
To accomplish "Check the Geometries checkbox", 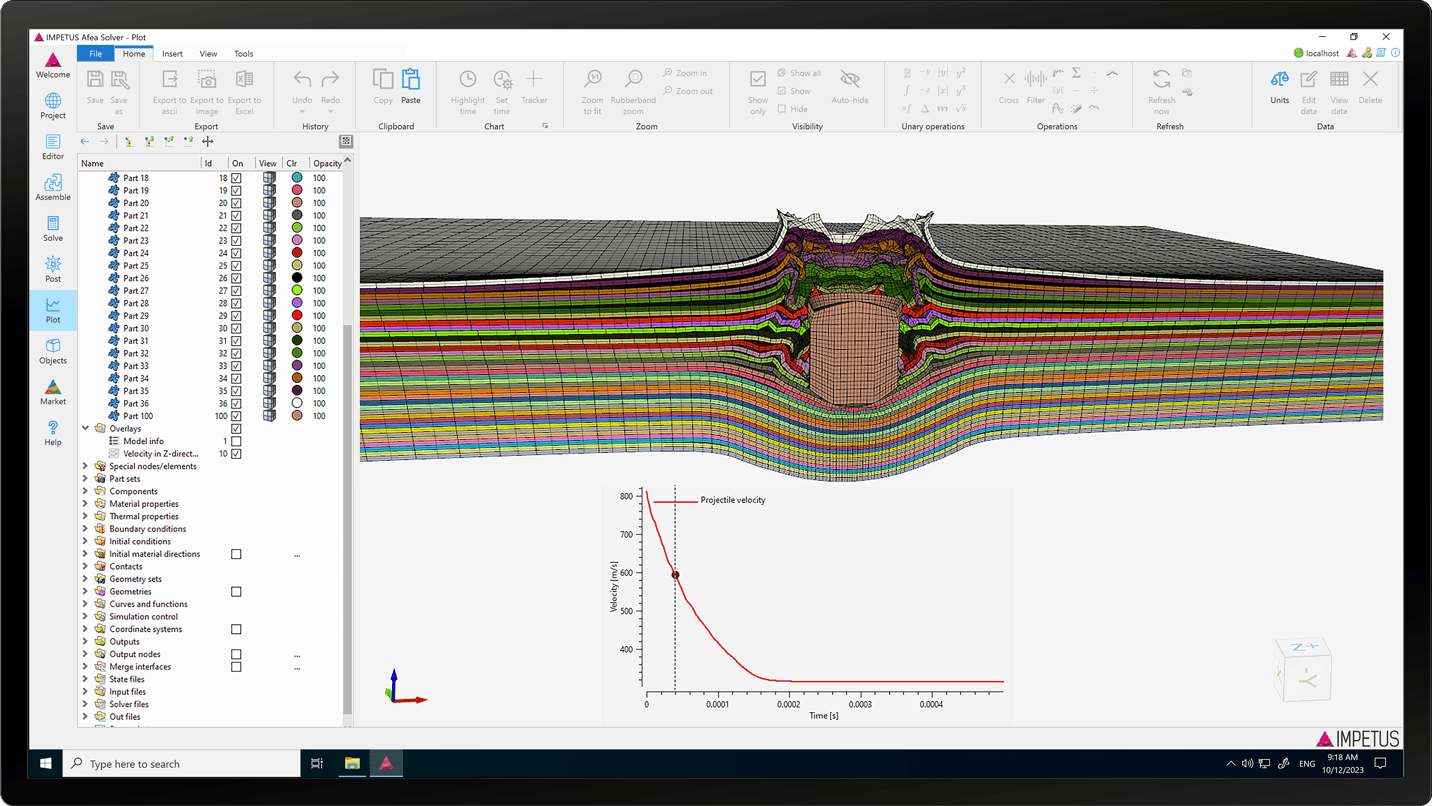I will click(236, 592).
